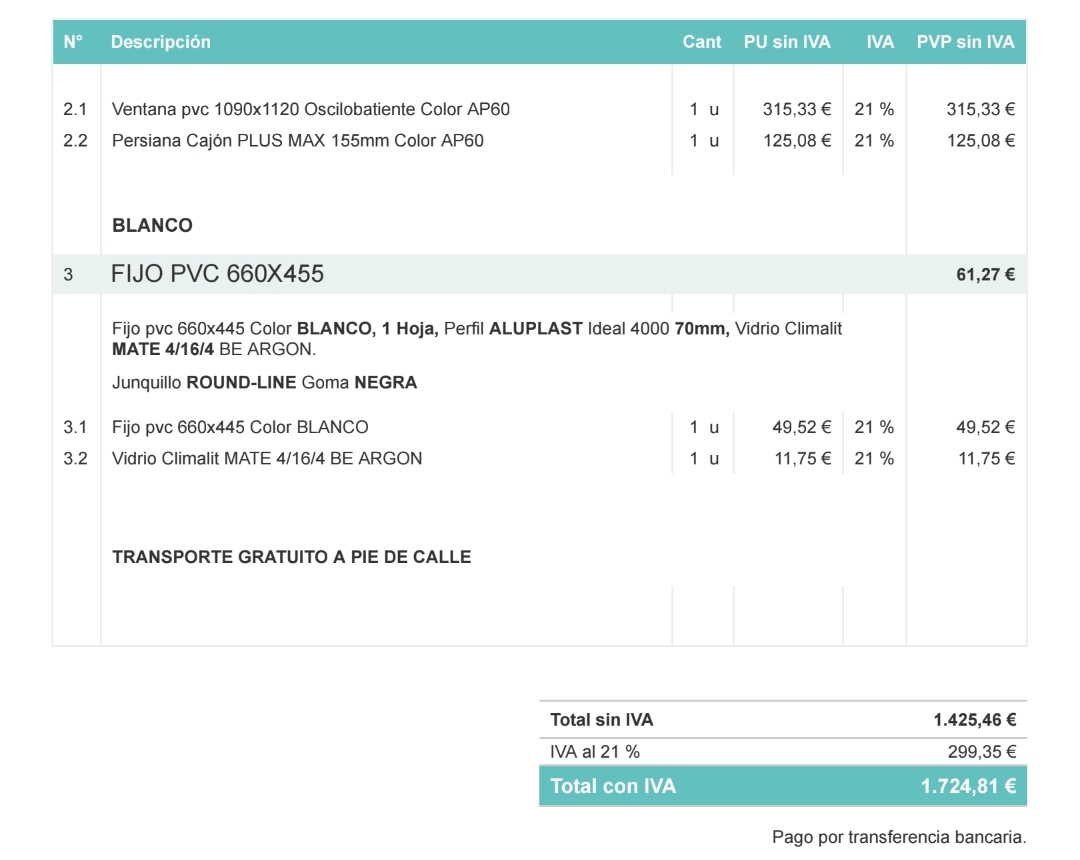Select quantity '1 u' in row 3.2
1080x860 pixels.
click(x=704, y=459)
